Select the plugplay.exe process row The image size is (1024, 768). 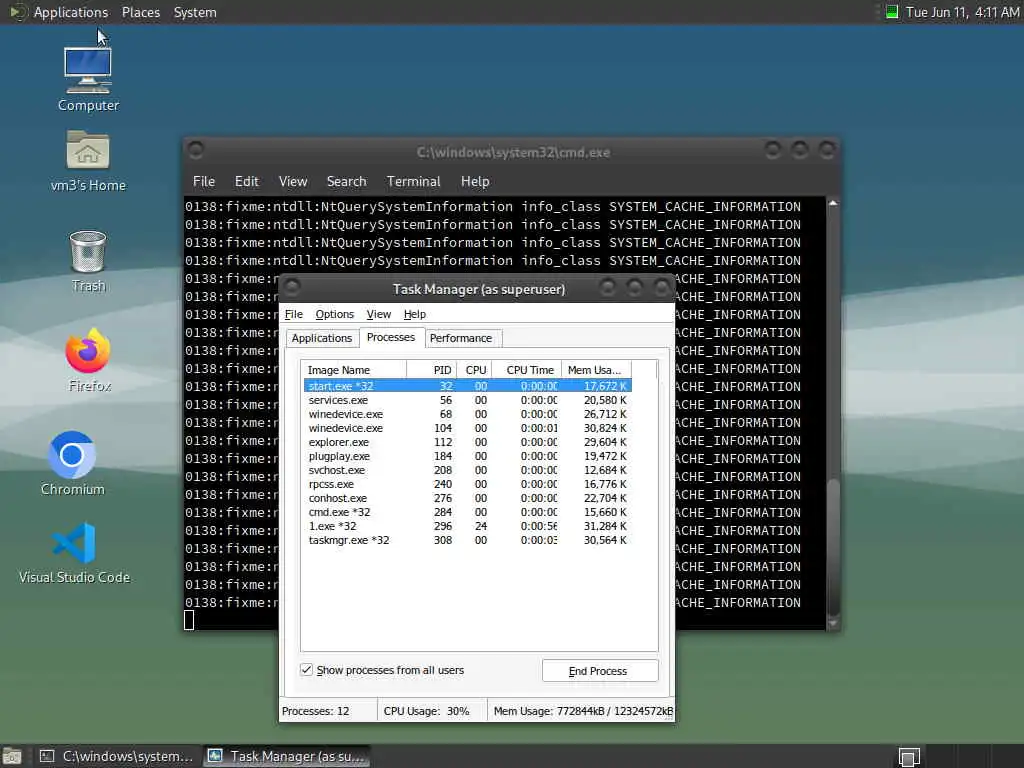point(467,456)
